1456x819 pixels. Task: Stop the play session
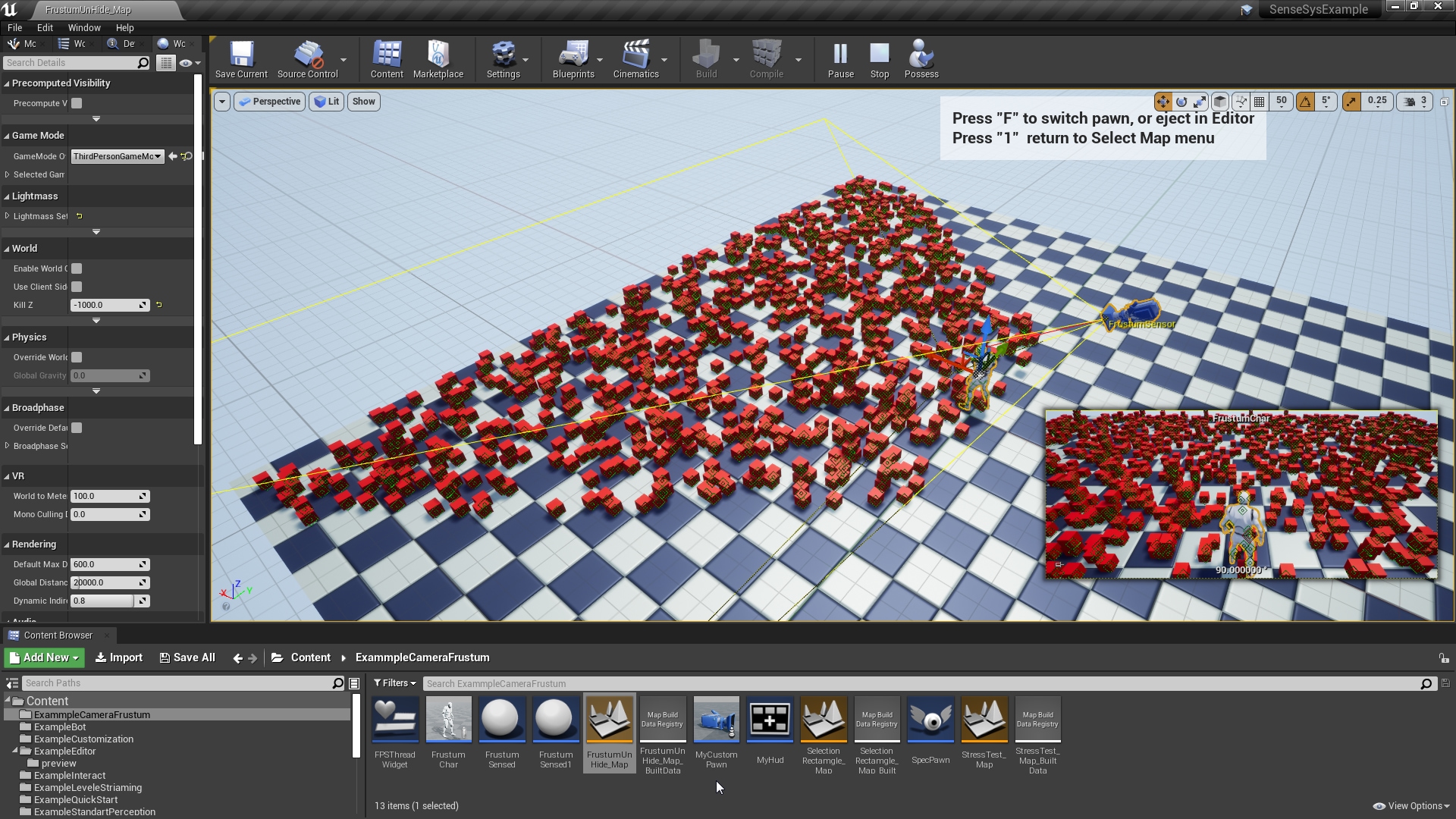879,59
